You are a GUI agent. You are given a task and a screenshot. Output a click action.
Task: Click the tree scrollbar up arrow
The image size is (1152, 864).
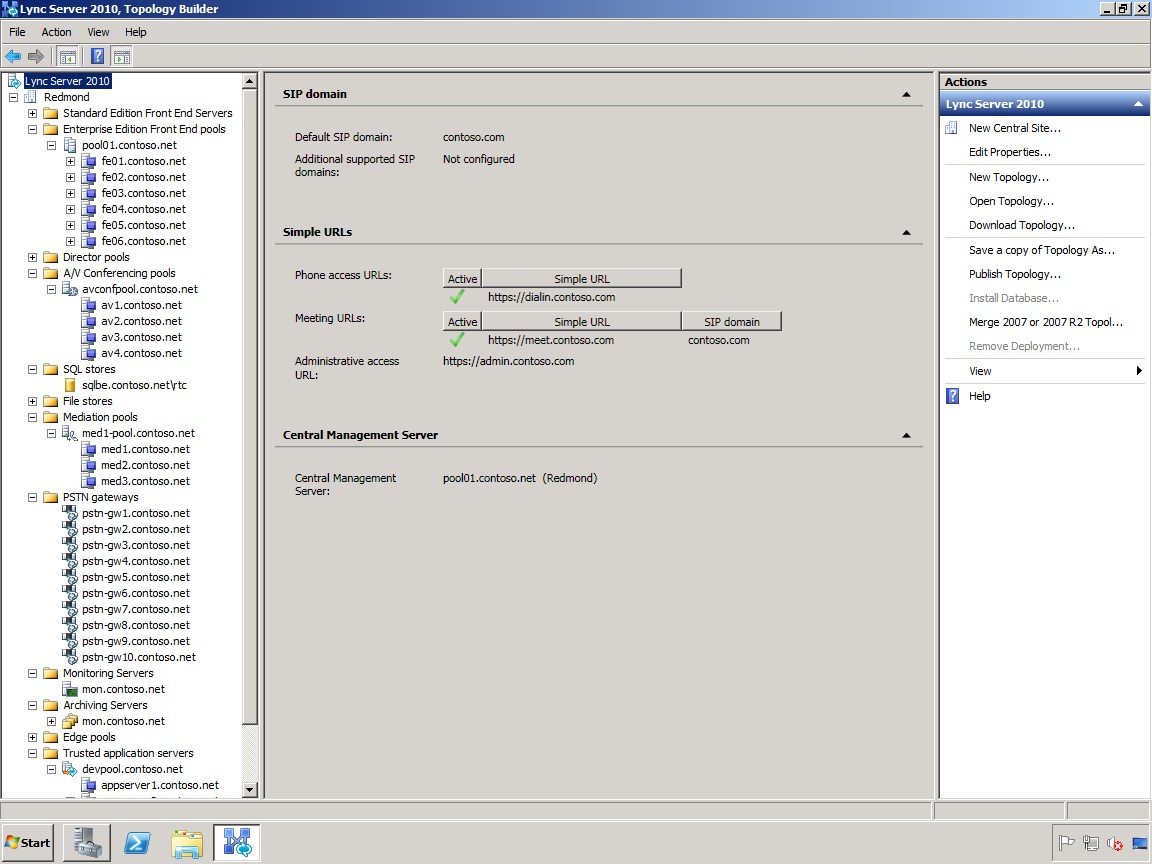[x=249, y=82]
